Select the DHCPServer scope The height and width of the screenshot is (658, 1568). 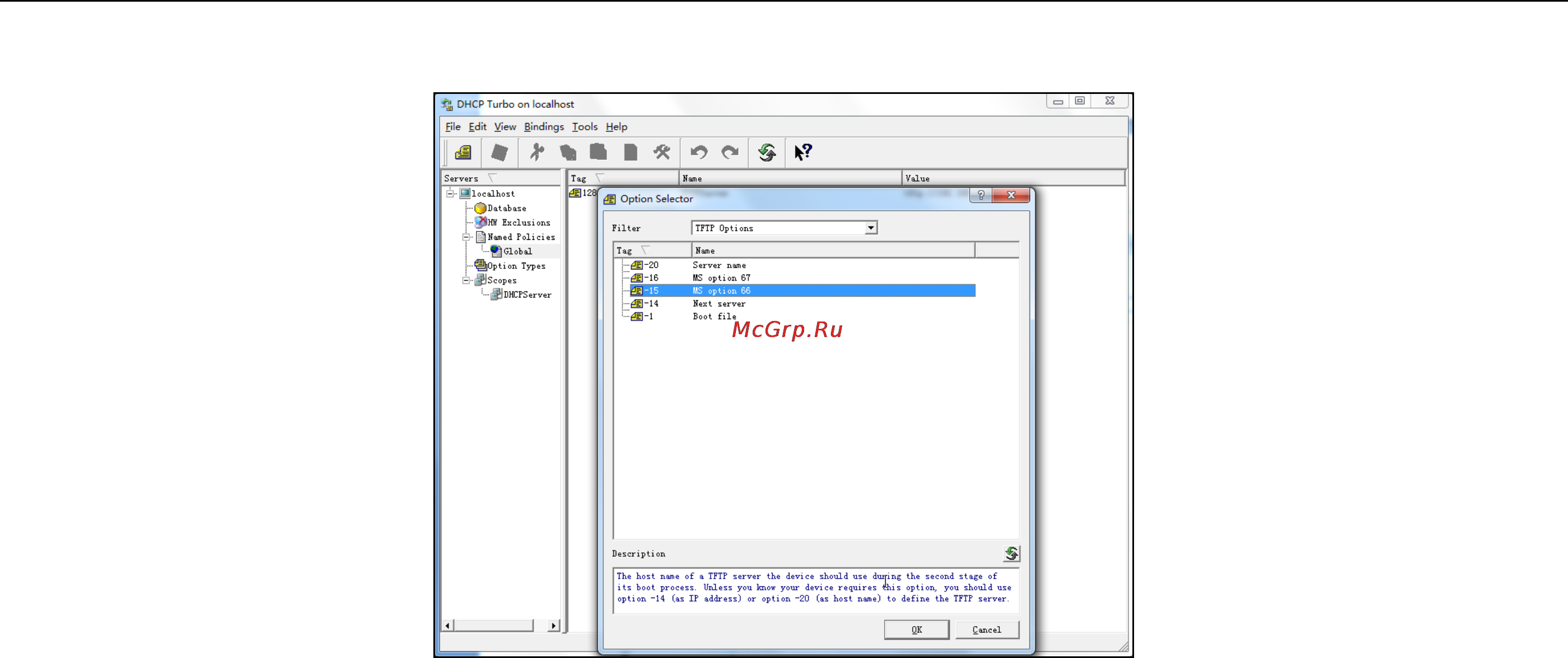(527, 295)
